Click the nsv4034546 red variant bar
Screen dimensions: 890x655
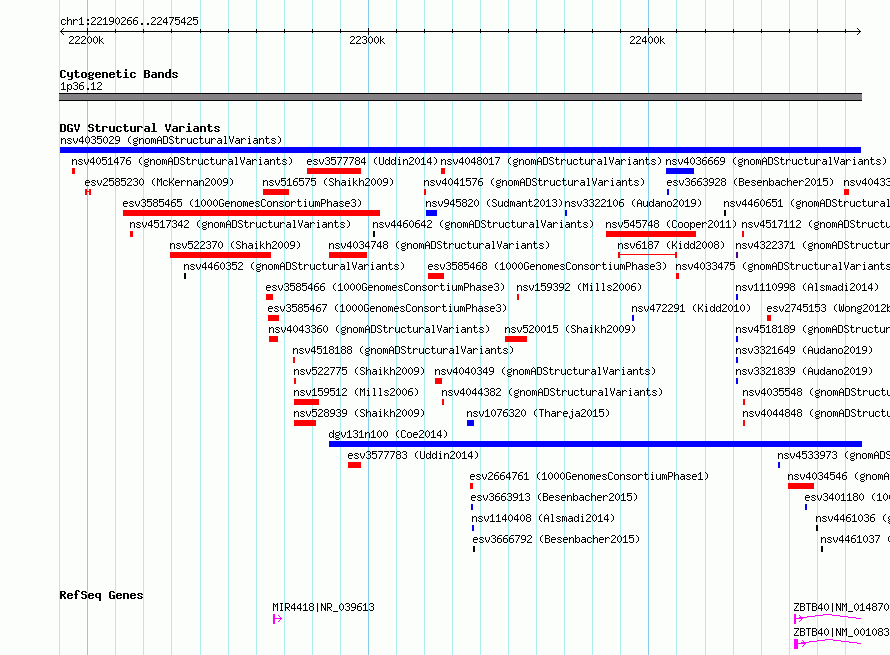click(801, 486)
